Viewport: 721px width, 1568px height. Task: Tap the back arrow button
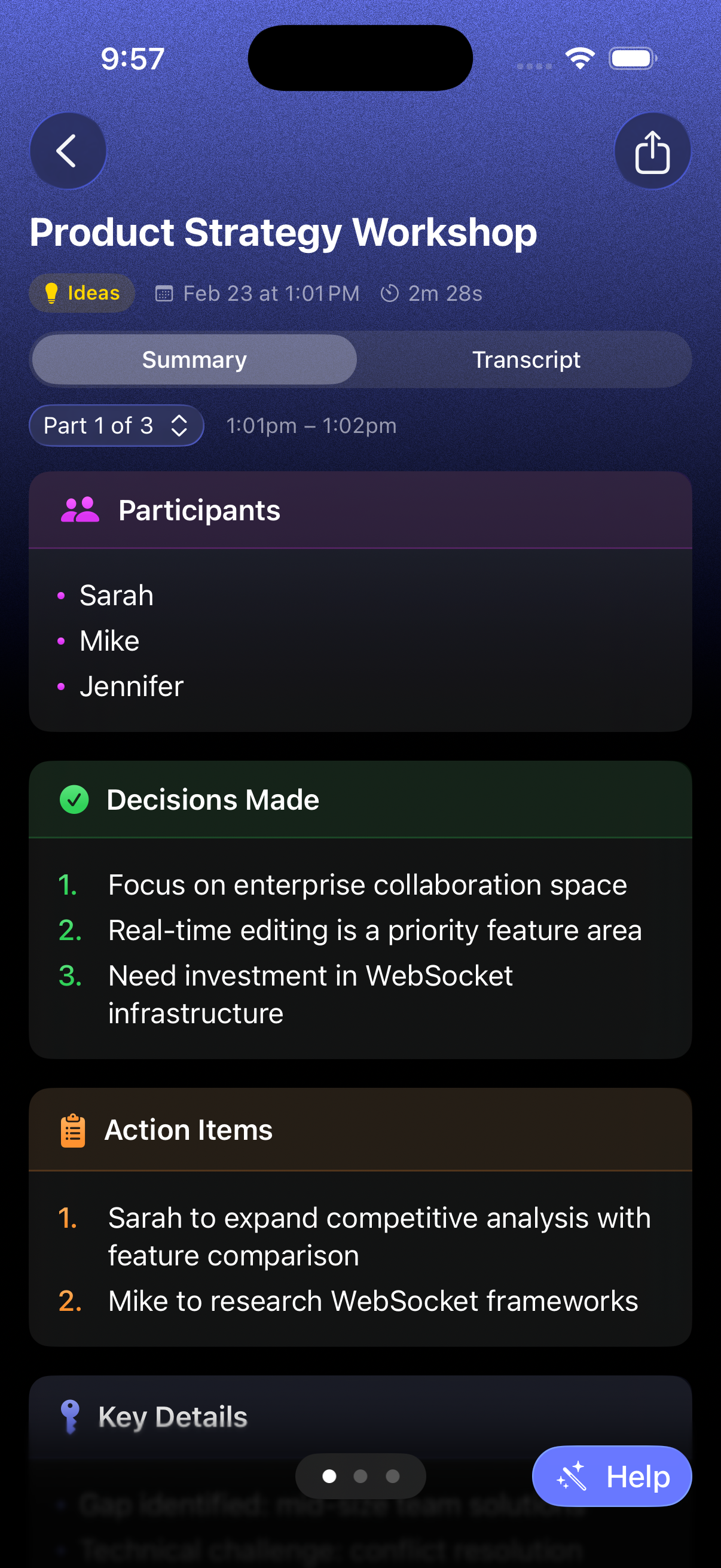[x=68, y=150]
